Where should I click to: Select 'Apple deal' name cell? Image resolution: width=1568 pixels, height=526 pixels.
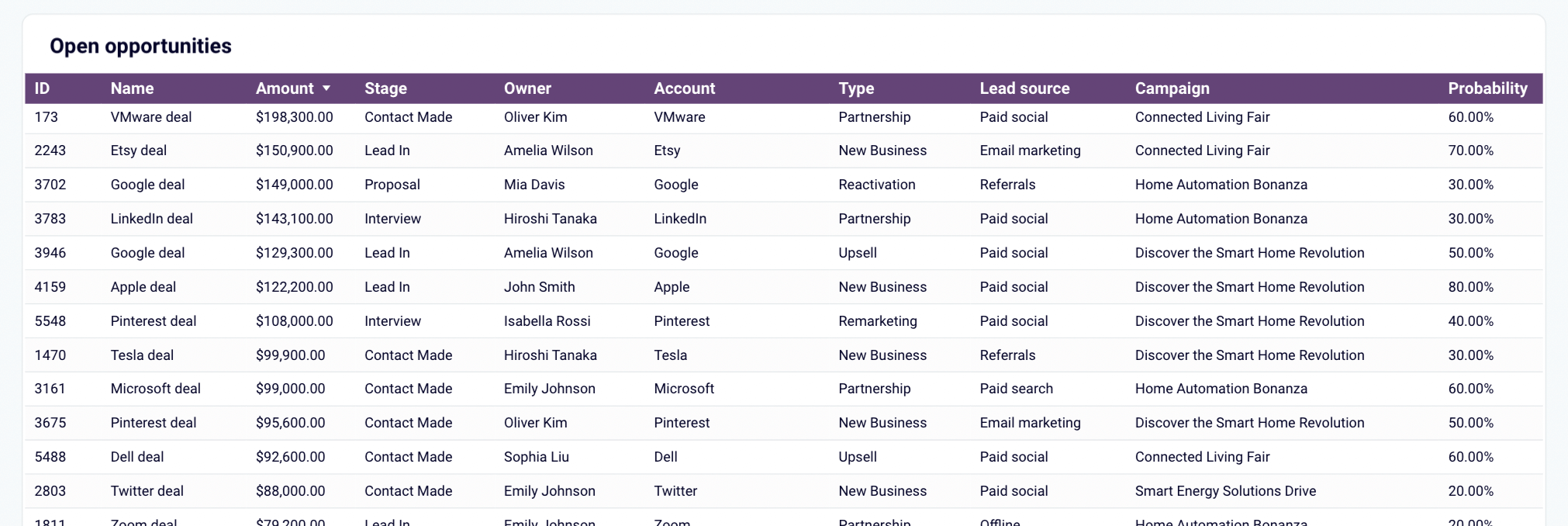(x=143, y=287)
